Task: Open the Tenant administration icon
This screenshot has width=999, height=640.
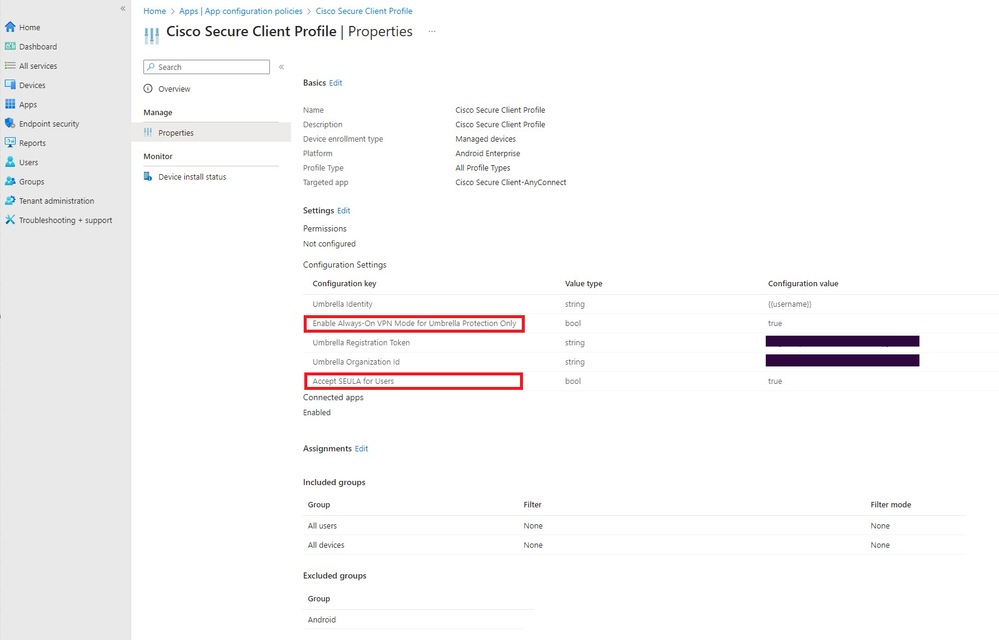Action: click(10, 201)
